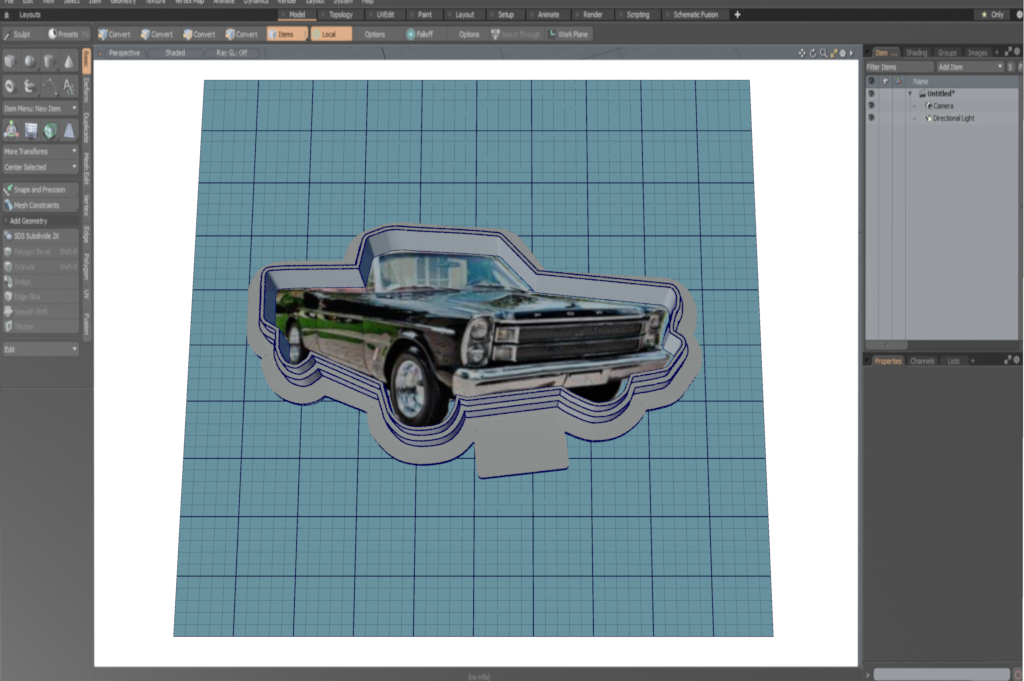Open the Item Menu: New Item dropdown
Viewport: 1024px width, 681px height.
coord(40,107)
